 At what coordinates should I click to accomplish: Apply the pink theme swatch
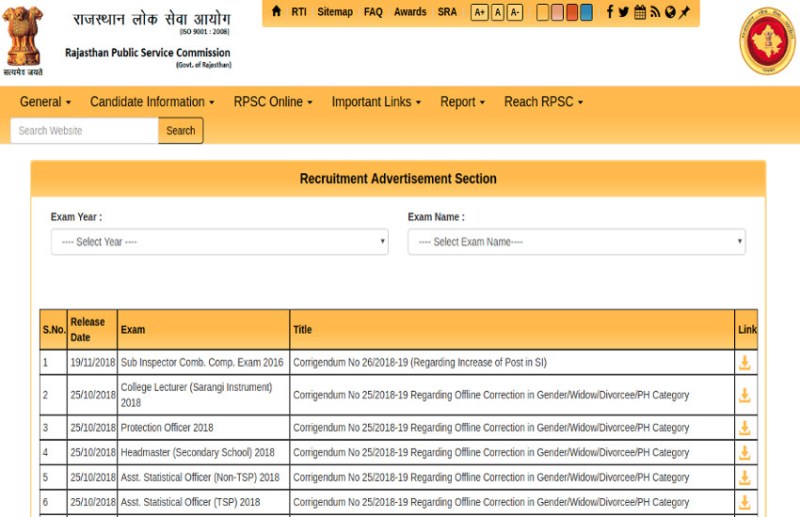(558, 12)
